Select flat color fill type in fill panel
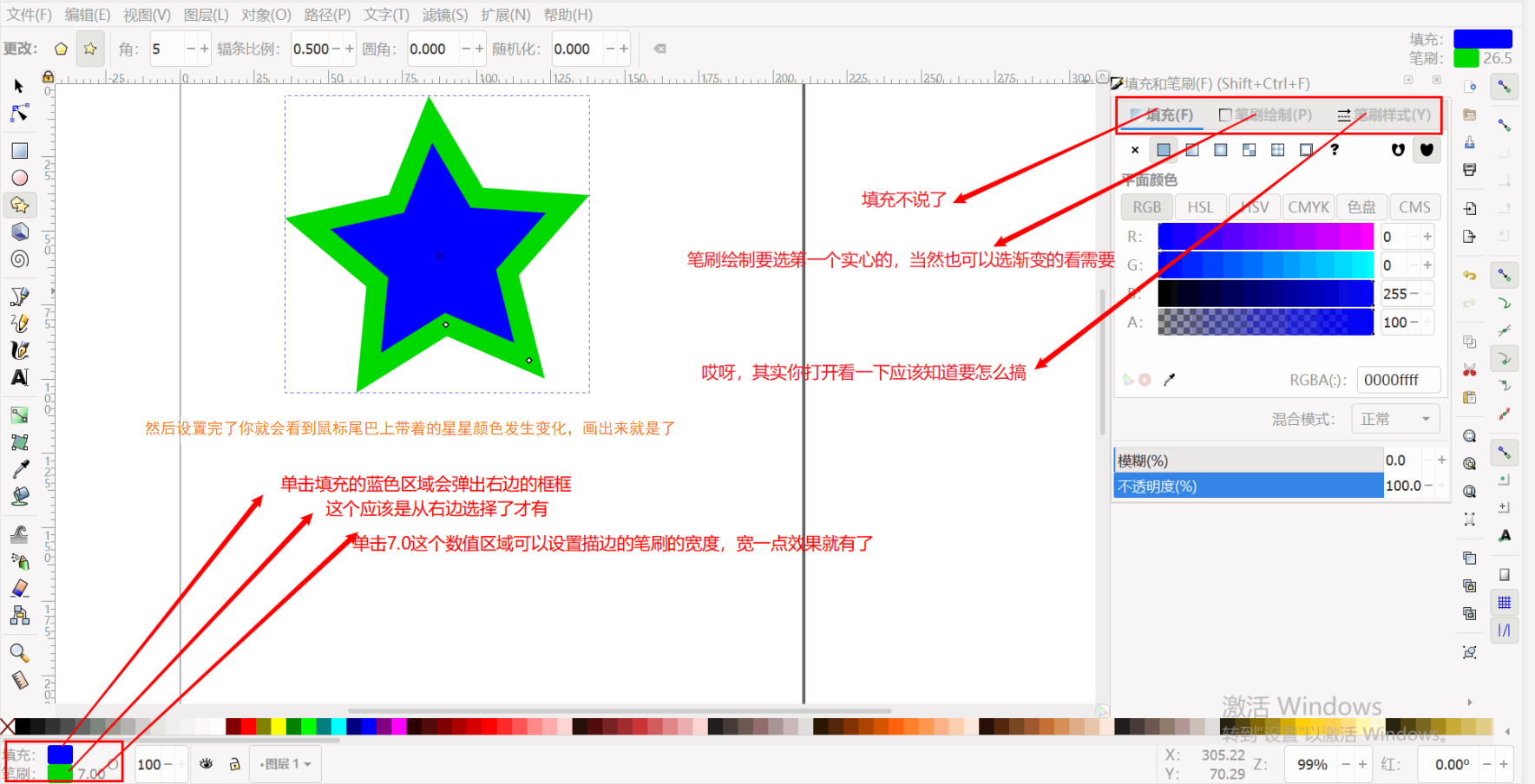Screen dimensions: 1535x784 [1163, 149]
